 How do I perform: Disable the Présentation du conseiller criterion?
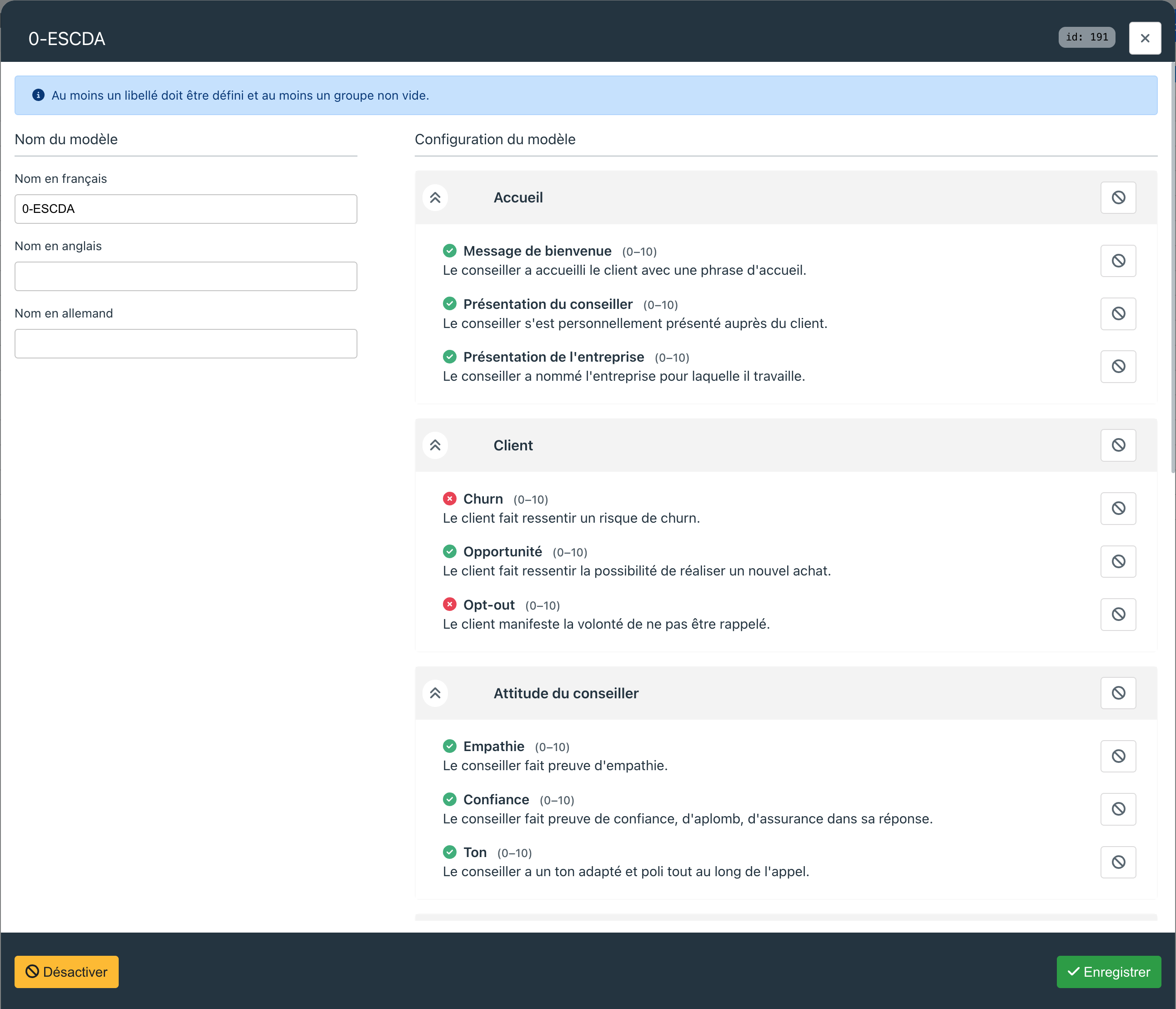click(1118, 313)
